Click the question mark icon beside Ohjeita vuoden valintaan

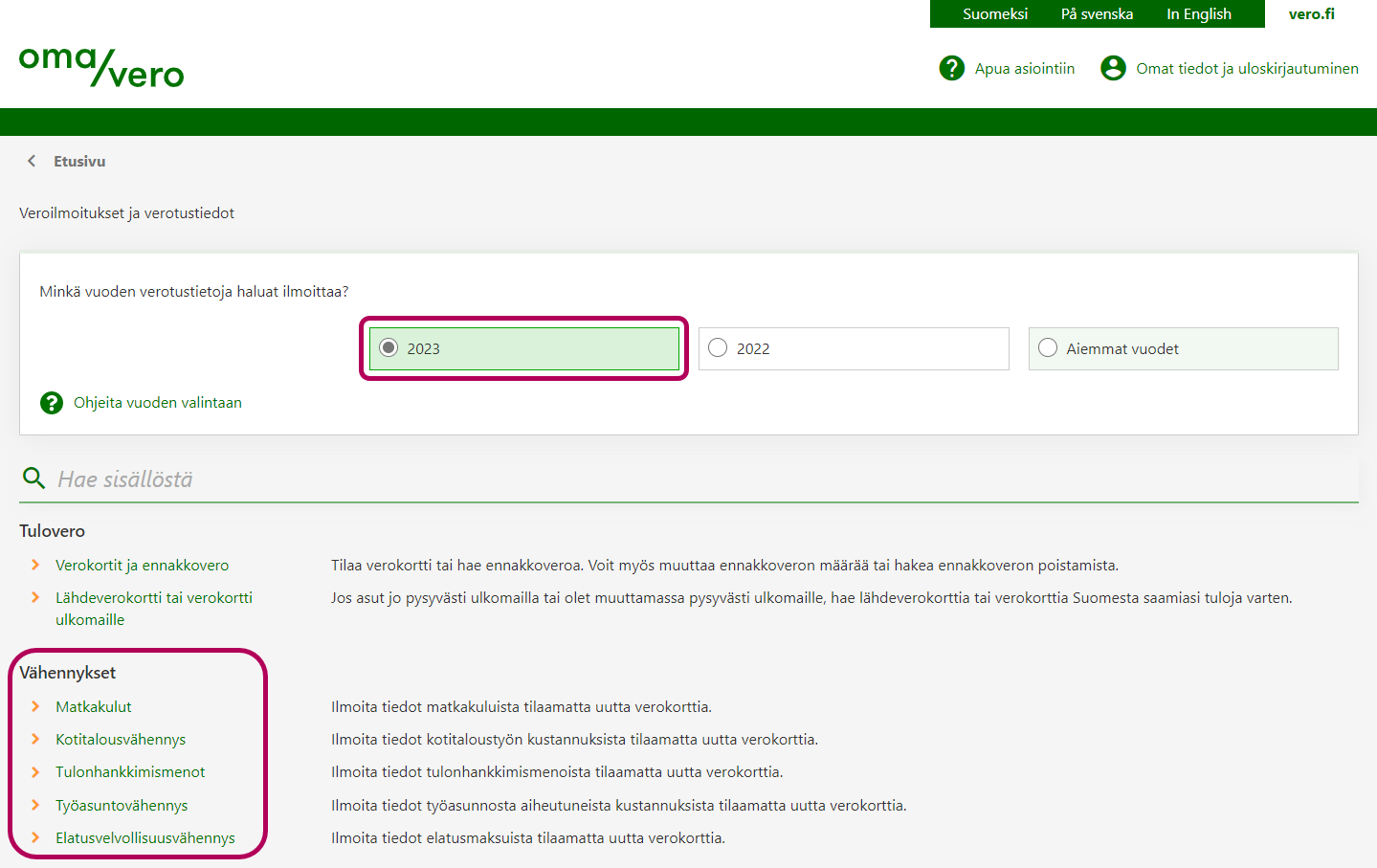pyautogui.click(x=52, y=403)
